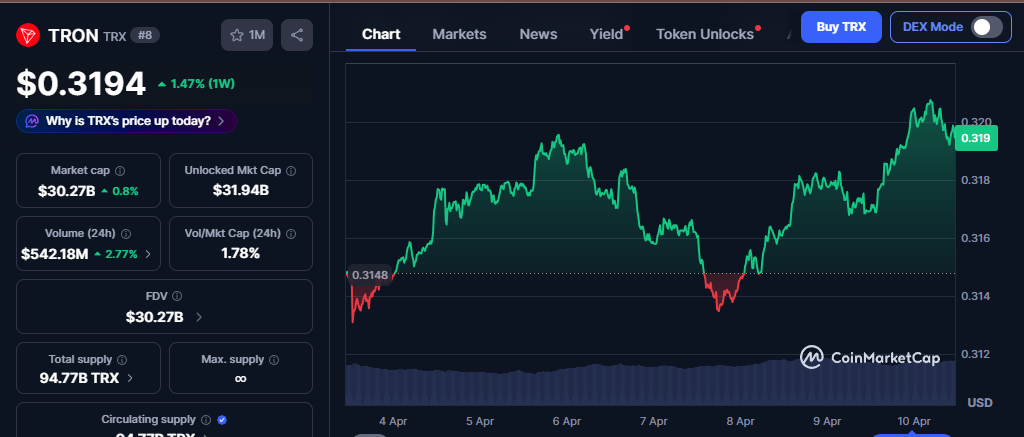
Task: Click Market cap info icon
Action: [120, 171]
